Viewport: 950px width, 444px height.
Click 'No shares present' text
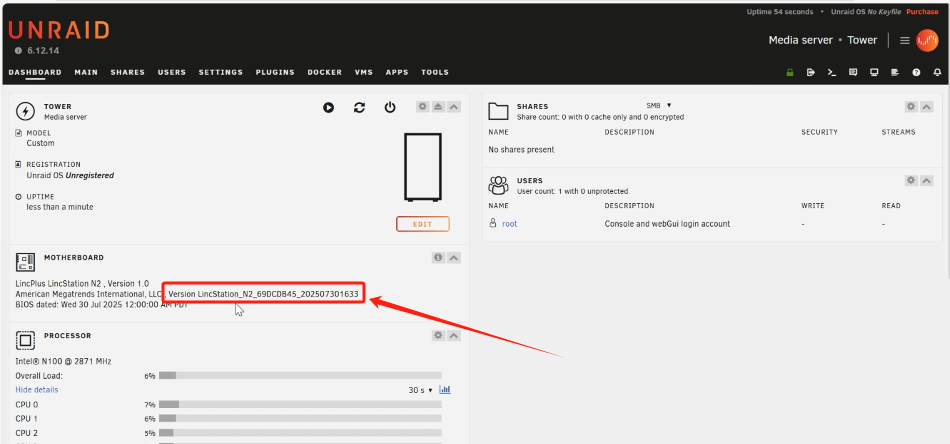click(521, 150)
